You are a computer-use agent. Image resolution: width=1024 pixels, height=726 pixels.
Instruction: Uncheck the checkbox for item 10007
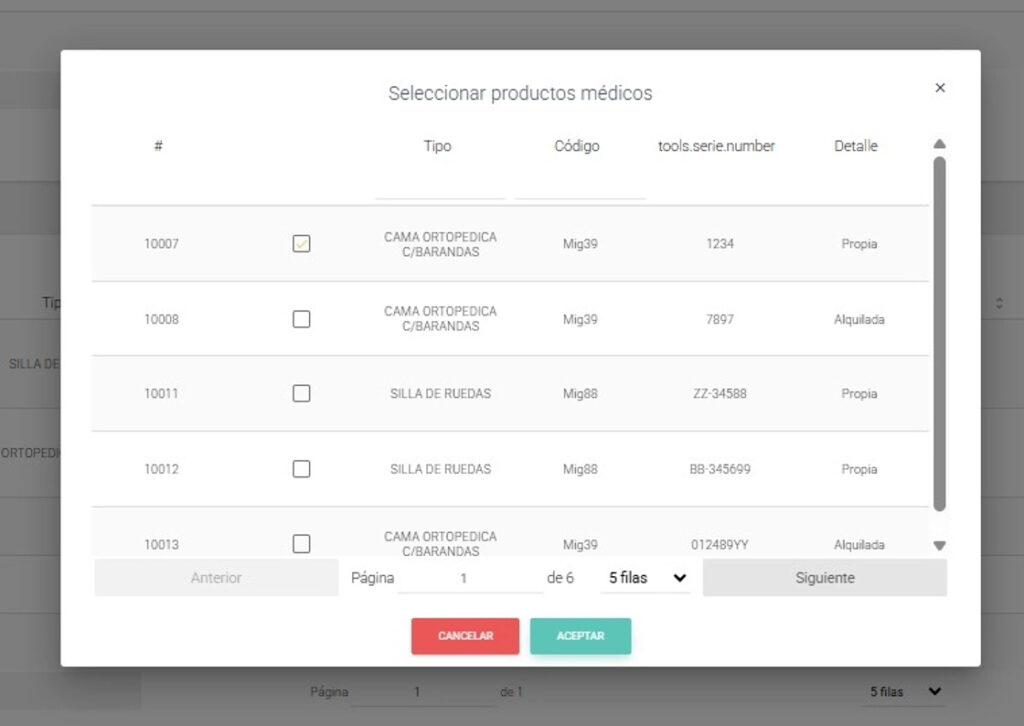301,244
